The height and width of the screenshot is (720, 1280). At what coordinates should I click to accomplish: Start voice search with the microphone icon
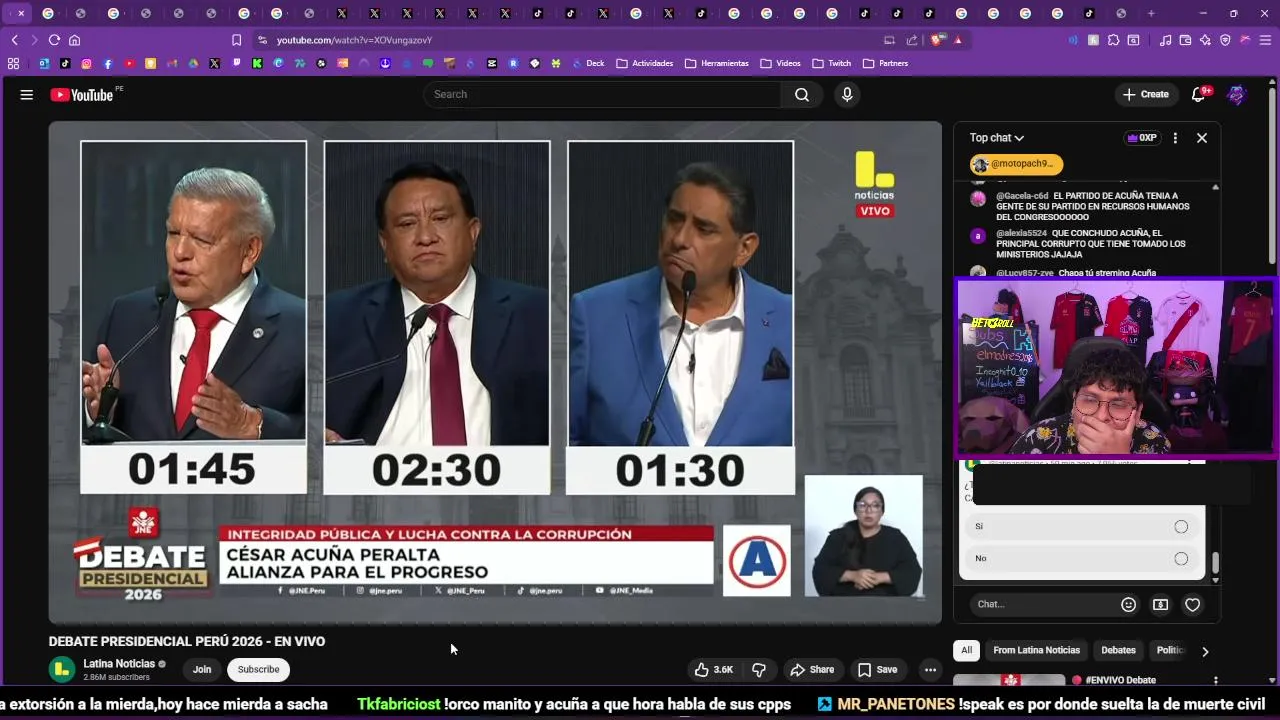(847, 94)
